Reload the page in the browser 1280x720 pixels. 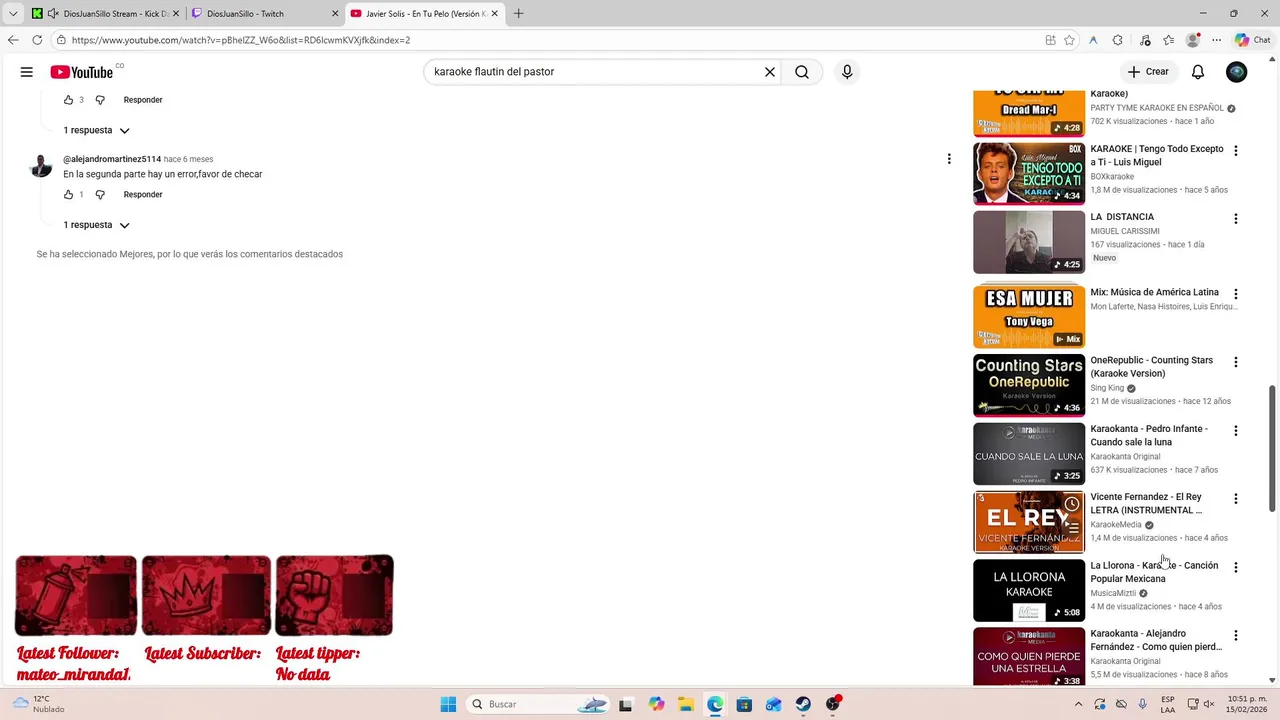pos(37,40)
